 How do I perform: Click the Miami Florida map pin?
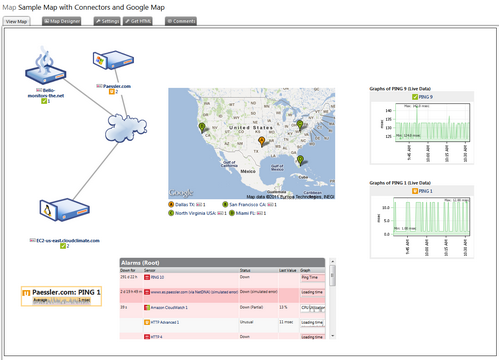tap(300, 160)
